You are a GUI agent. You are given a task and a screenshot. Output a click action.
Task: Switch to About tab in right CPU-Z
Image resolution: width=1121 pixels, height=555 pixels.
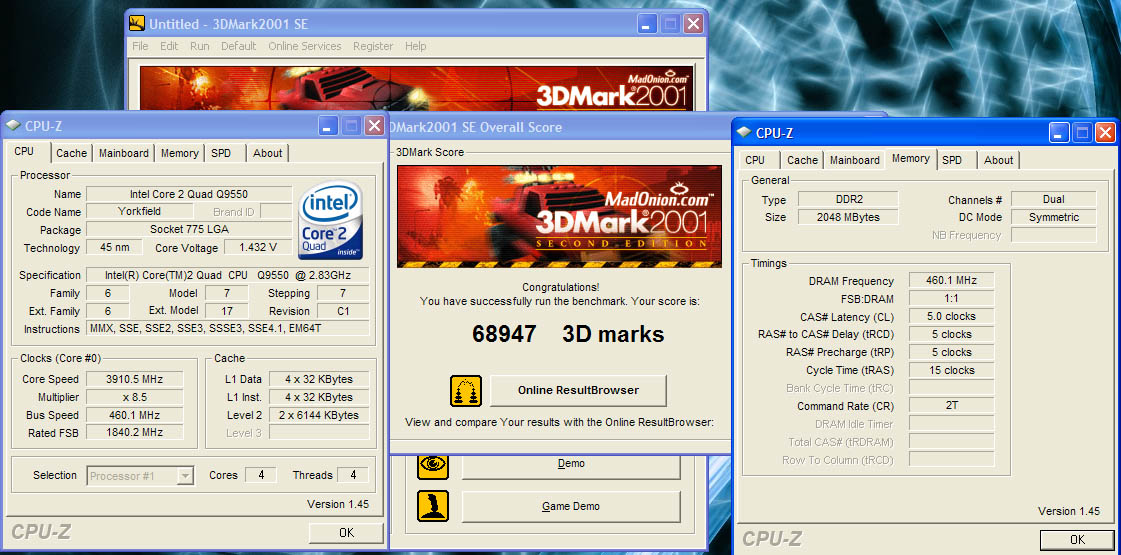tap(998, 160)
